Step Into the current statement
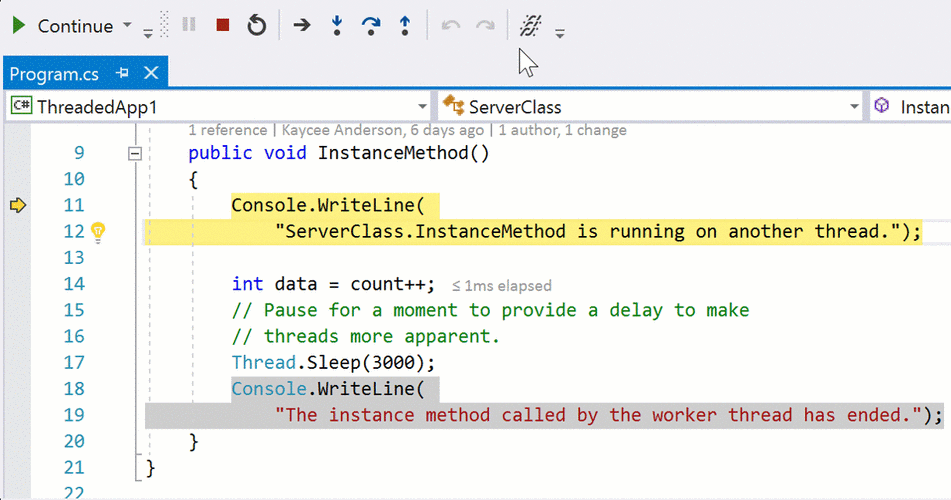 (x=337, y=25)
